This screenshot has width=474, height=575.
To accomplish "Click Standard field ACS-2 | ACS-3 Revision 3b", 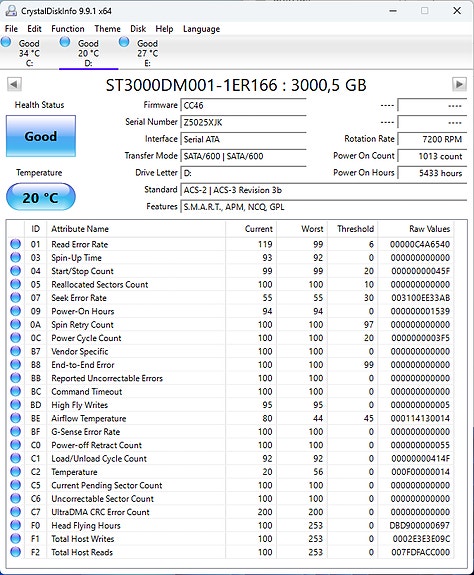I will pyautogui.click(x=323, y=190).
